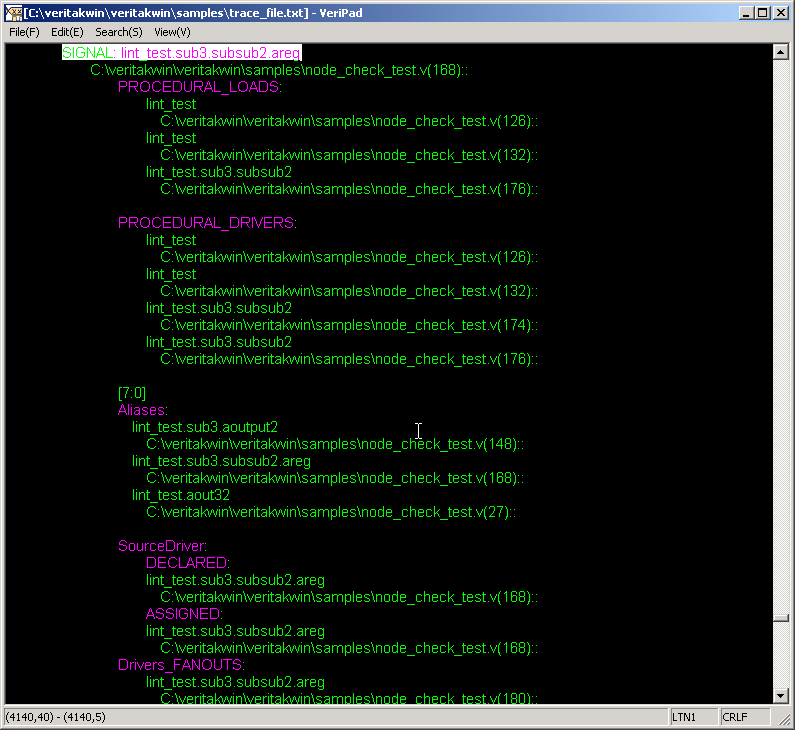The image size is (795, 730).
Task: Click the highlighted SIGNAL: lint_test.sub3.subsub2.areg line
Action: pyautogui.click(x=182, y=53)
